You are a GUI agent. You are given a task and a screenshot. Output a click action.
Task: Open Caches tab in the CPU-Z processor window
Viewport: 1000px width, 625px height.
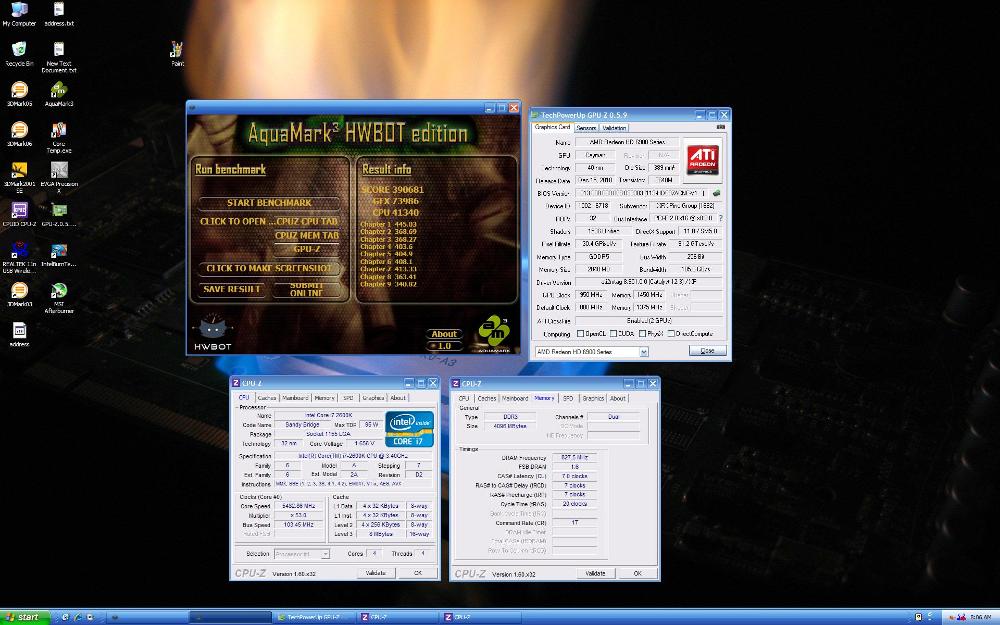(267, 398)
